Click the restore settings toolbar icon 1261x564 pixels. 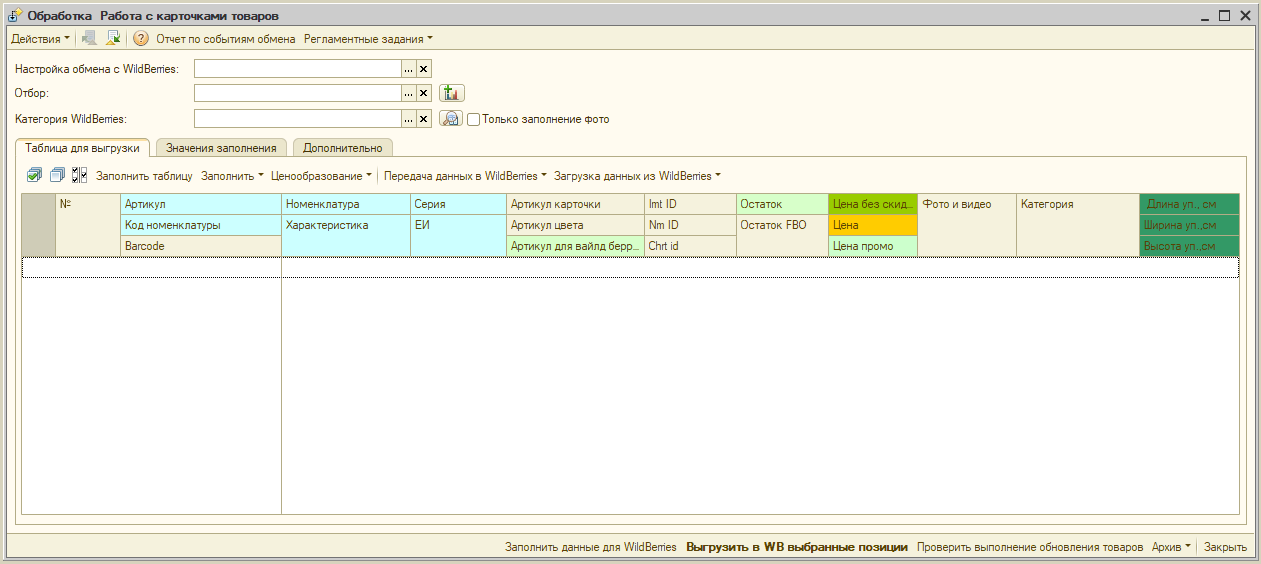tap(89, 39)
